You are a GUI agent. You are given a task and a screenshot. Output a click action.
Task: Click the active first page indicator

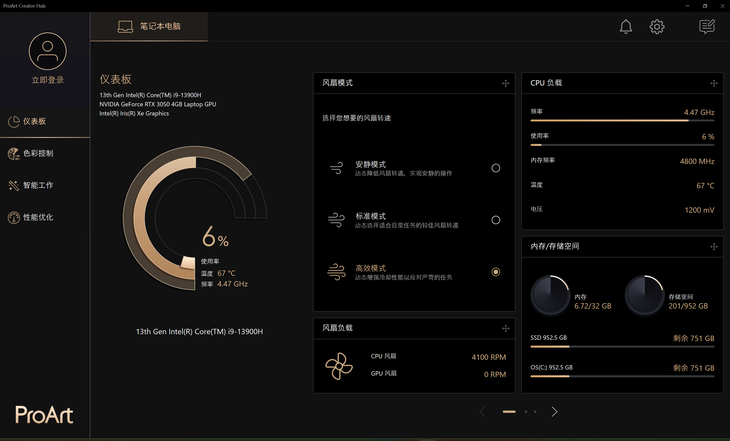[509, 412]
